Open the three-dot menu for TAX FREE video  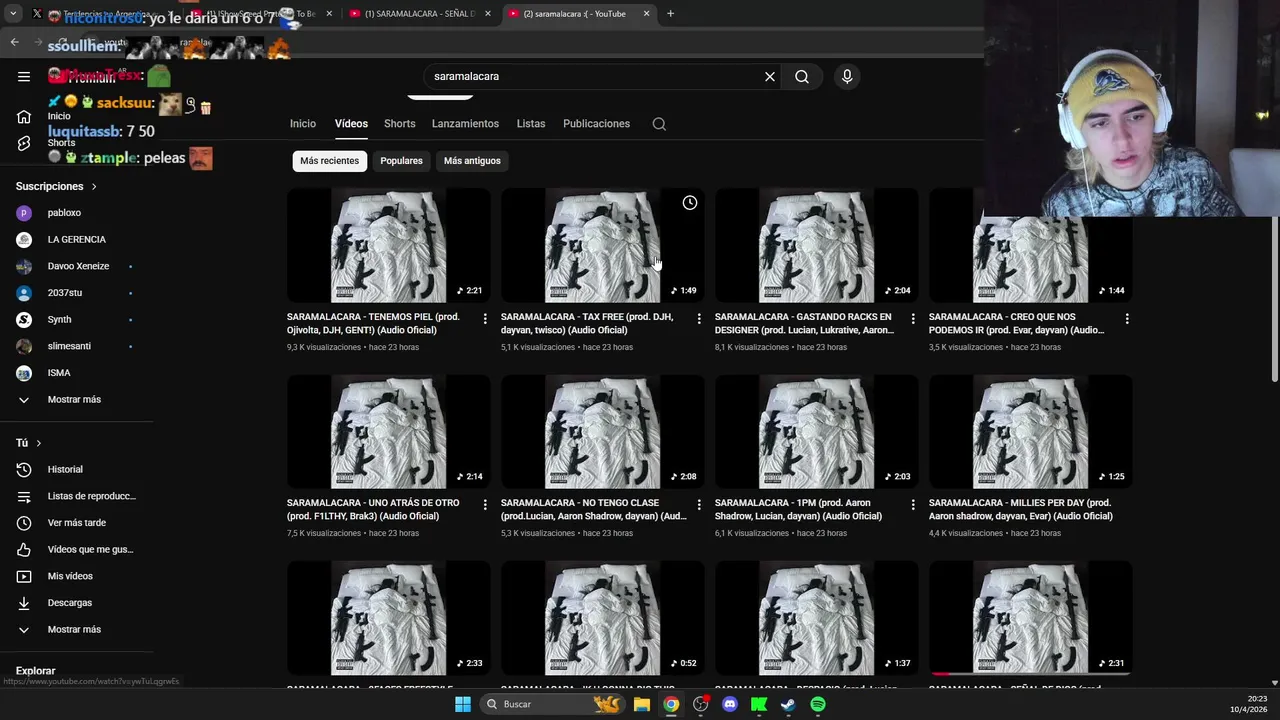(x=699, y=318)
